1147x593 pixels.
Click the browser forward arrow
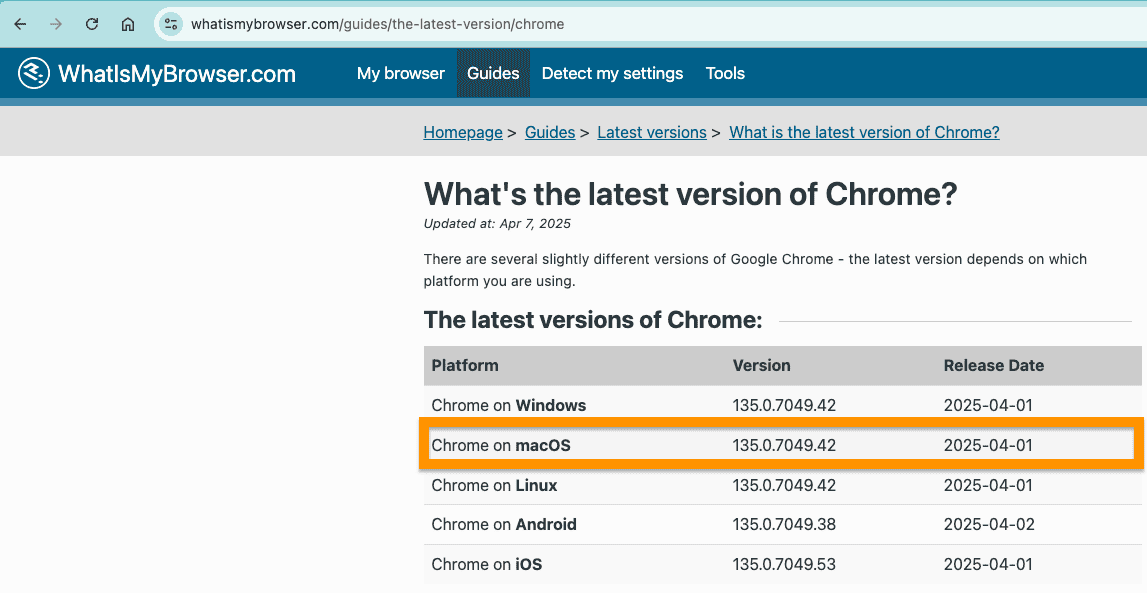coord(56,24)
